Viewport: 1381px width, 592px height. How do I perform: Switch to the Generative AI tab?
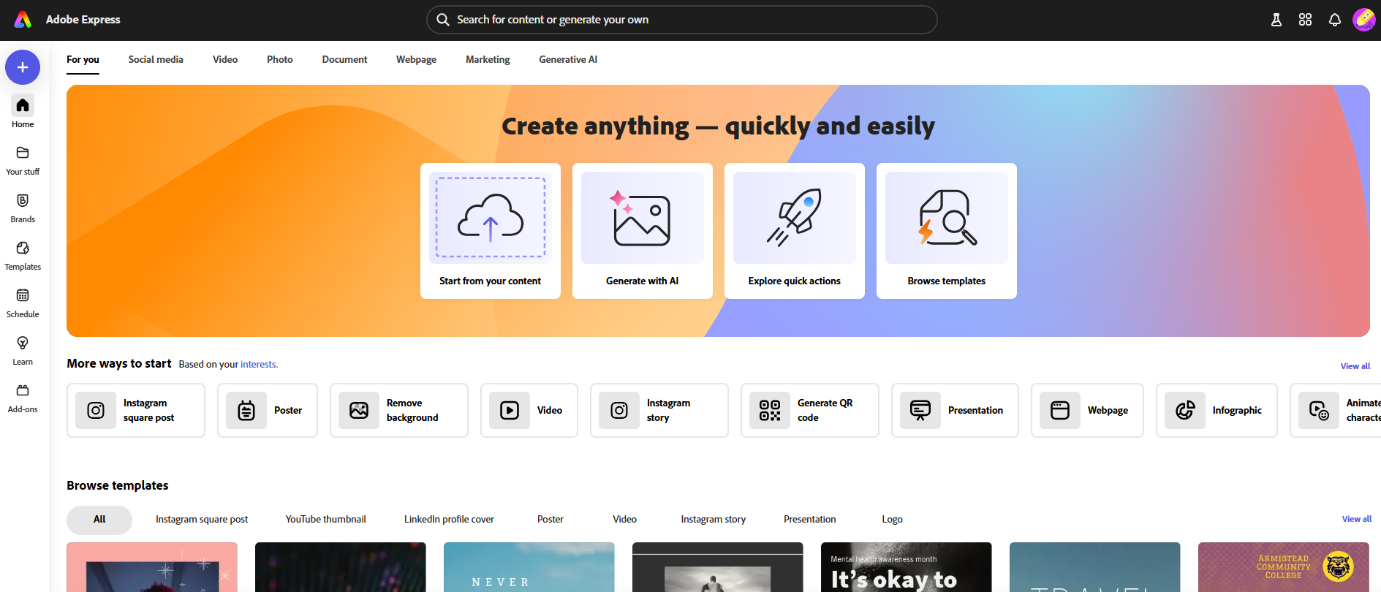(x=568, y=60)
